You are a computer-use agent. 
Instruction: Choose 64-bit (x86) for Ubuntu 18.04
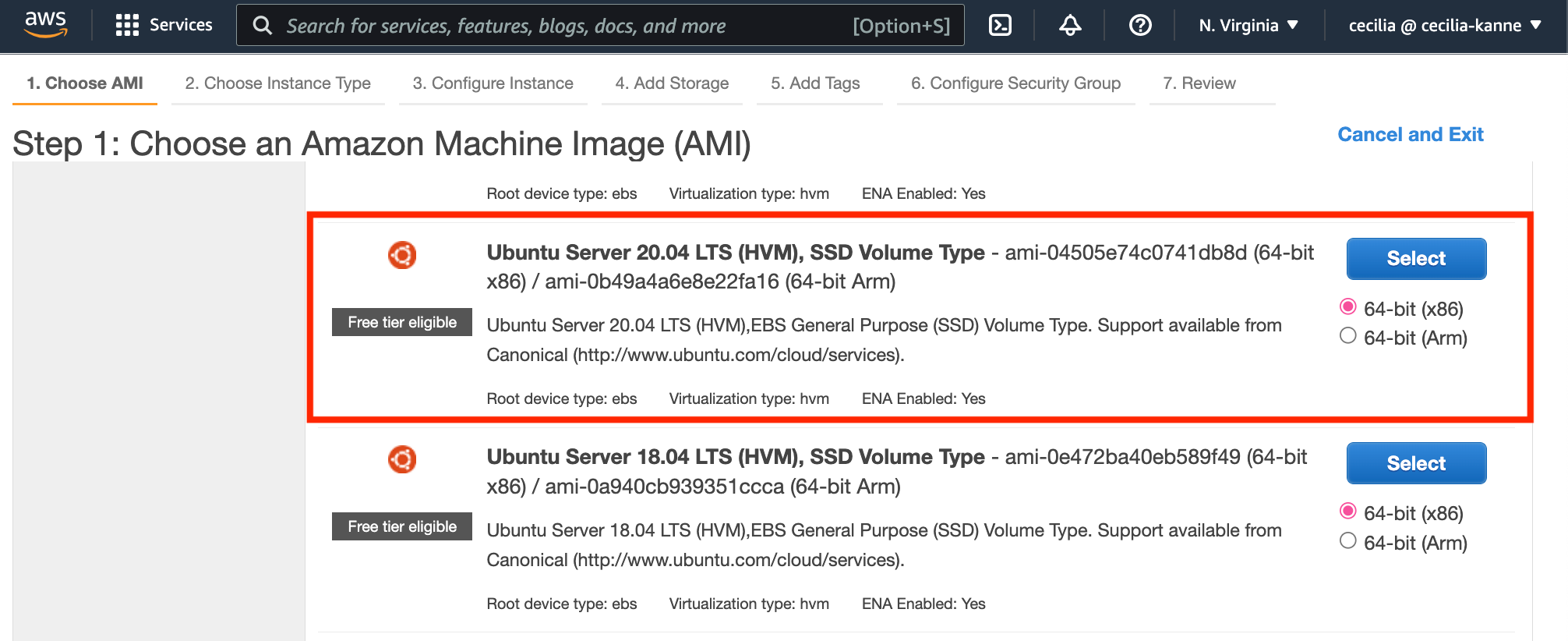[1347, 511]
